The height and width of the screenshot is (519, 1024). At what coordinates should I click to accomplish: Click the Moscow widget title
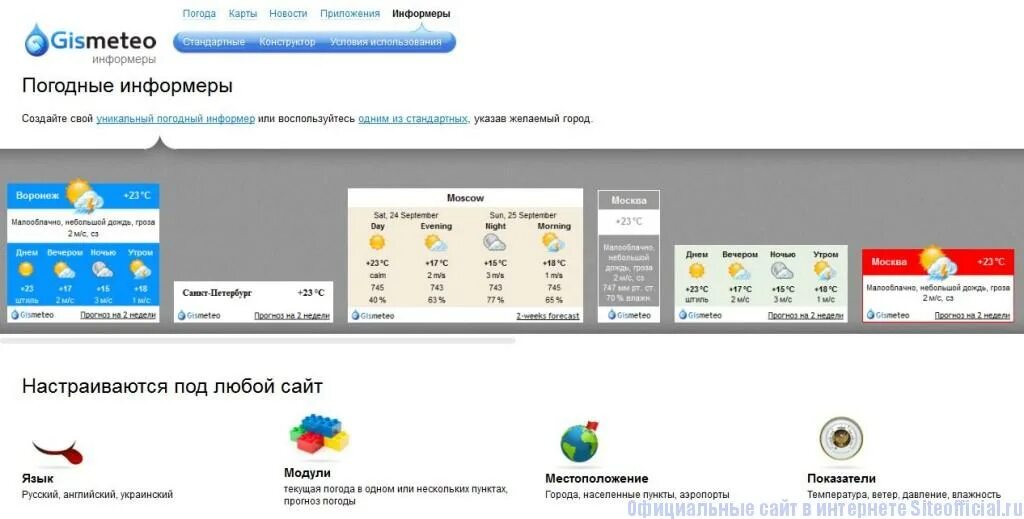[466, 198]
